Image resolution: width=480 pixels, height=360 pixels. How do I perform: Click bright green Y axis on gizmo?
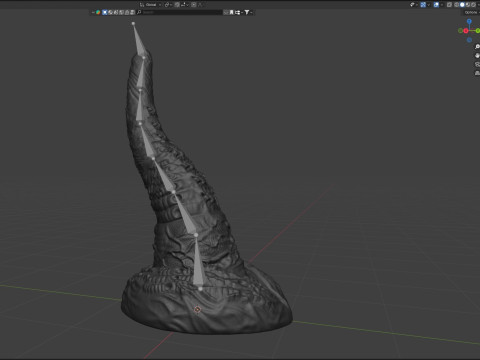pos(478,31)
